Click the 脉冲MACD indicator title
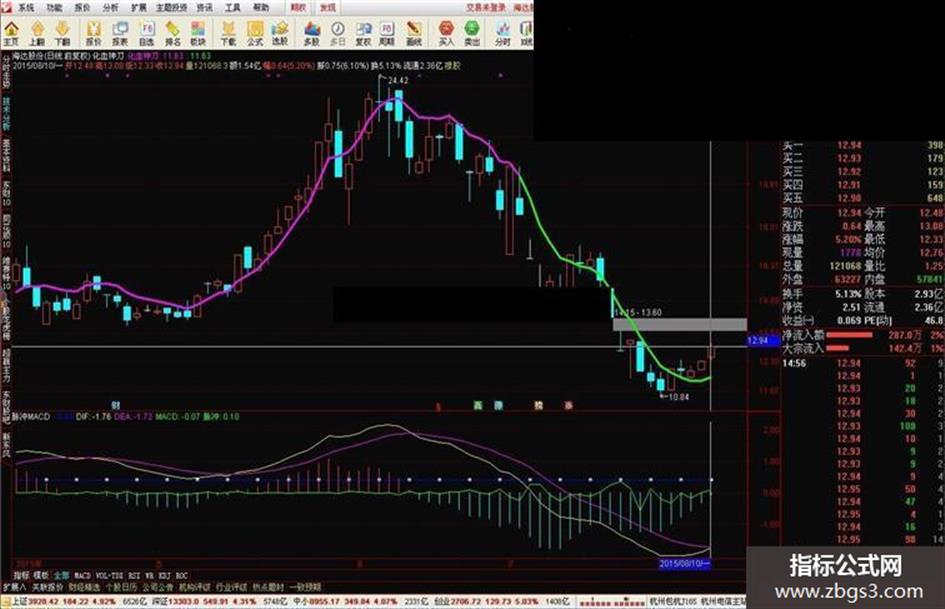The image size is (945, 609). pyautogui.click(x=31, y=417)
